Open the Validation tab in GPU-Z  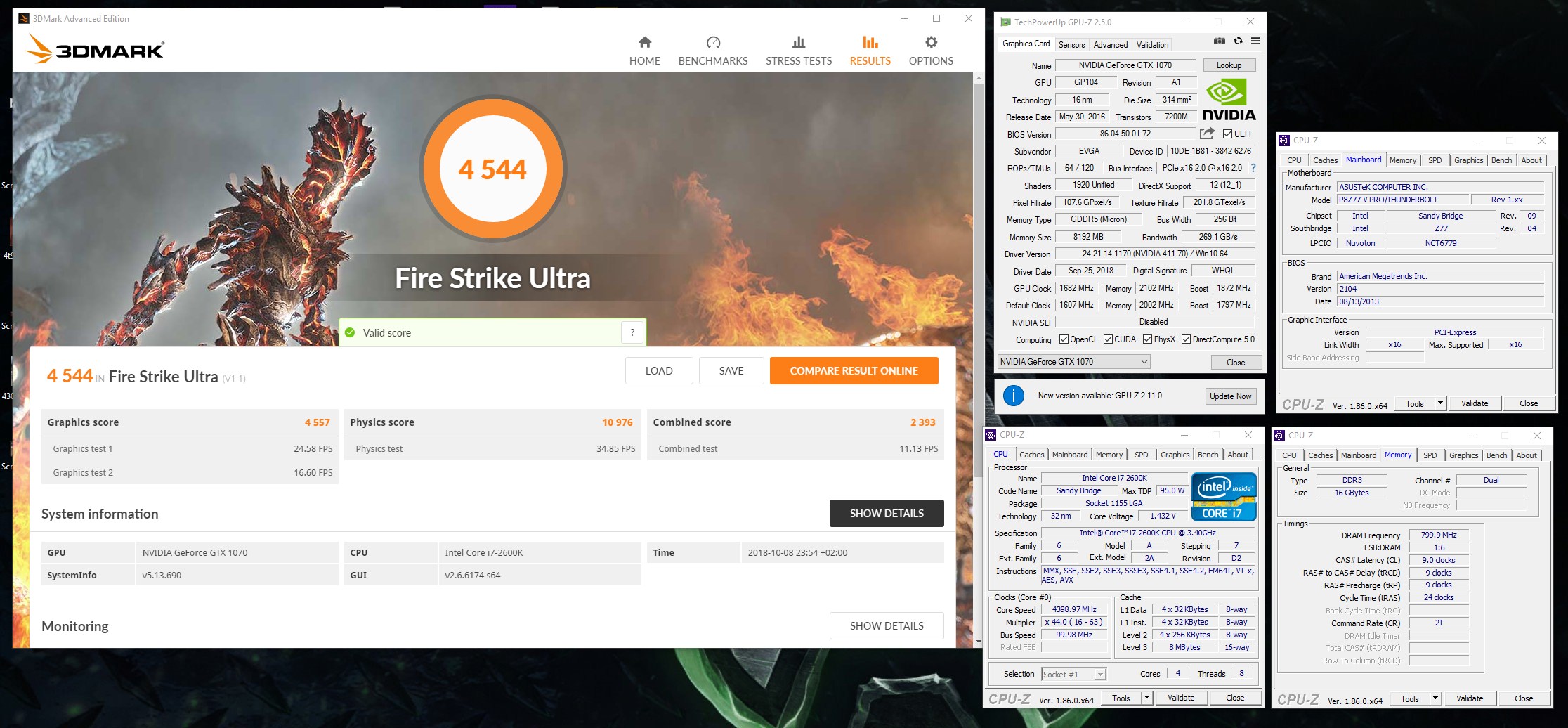[1152, 44]
